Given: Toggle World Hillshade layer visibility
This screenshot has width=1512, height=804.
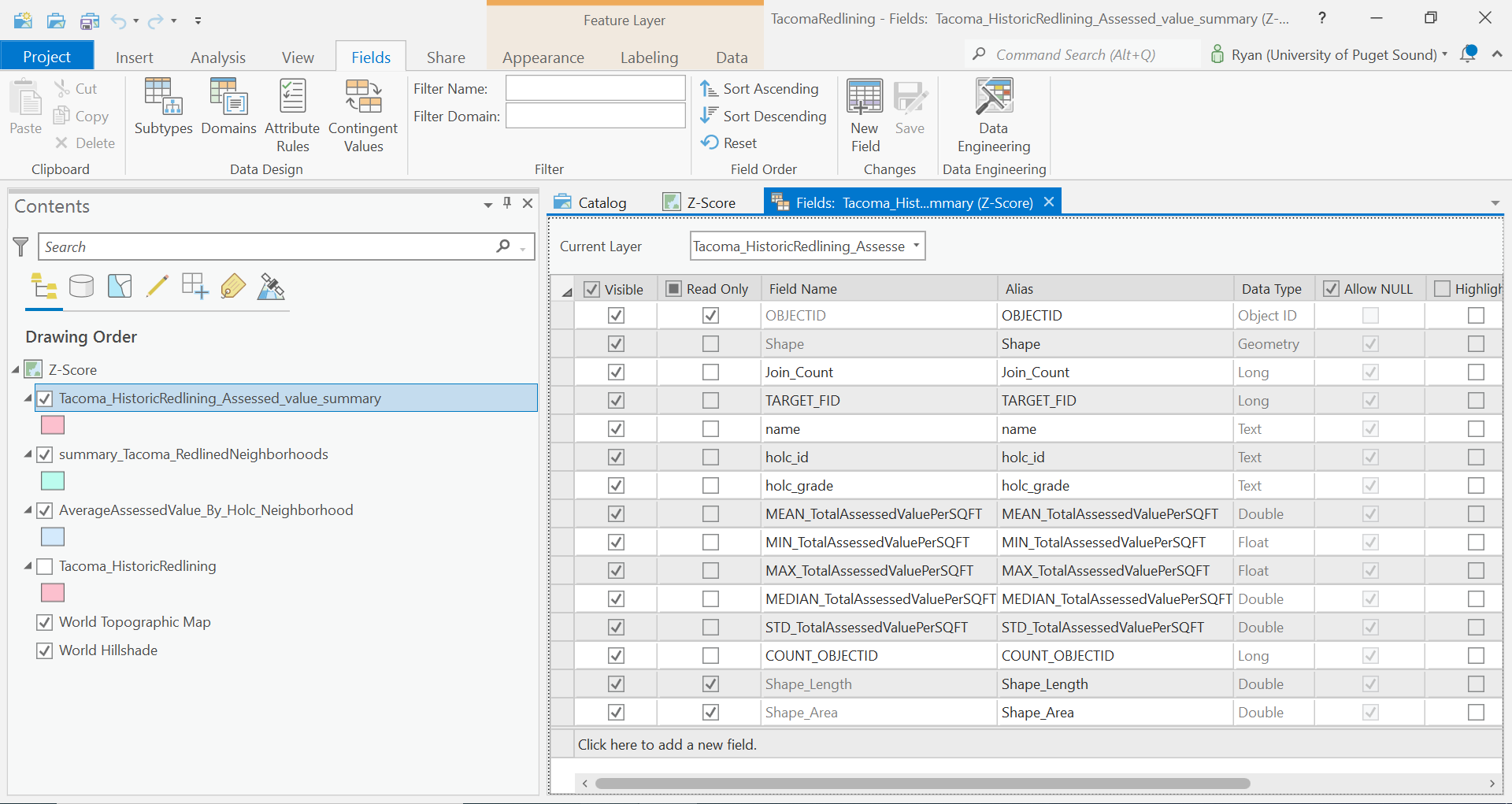Looking at the screenshot, I should click(45, 650).
